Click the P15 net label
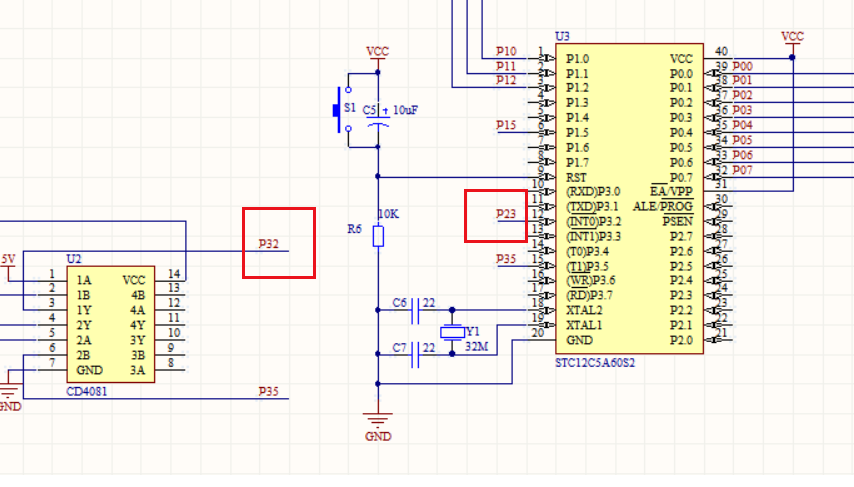This screenshot has width=854, height=487. point(506,125)
